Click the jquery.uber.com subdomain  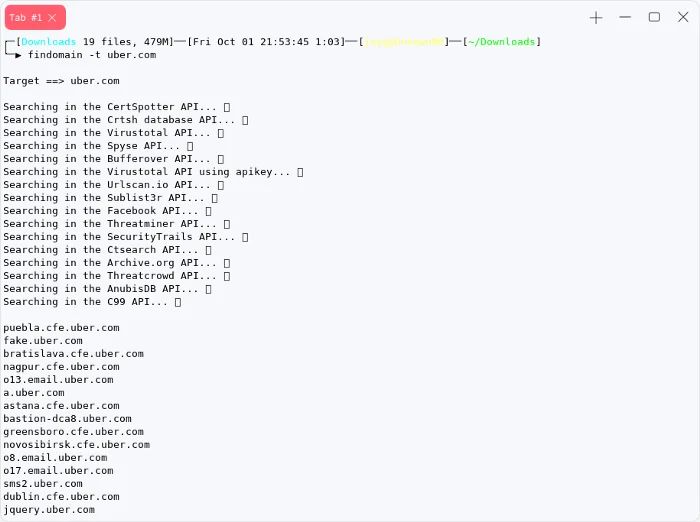click(49, 509)
